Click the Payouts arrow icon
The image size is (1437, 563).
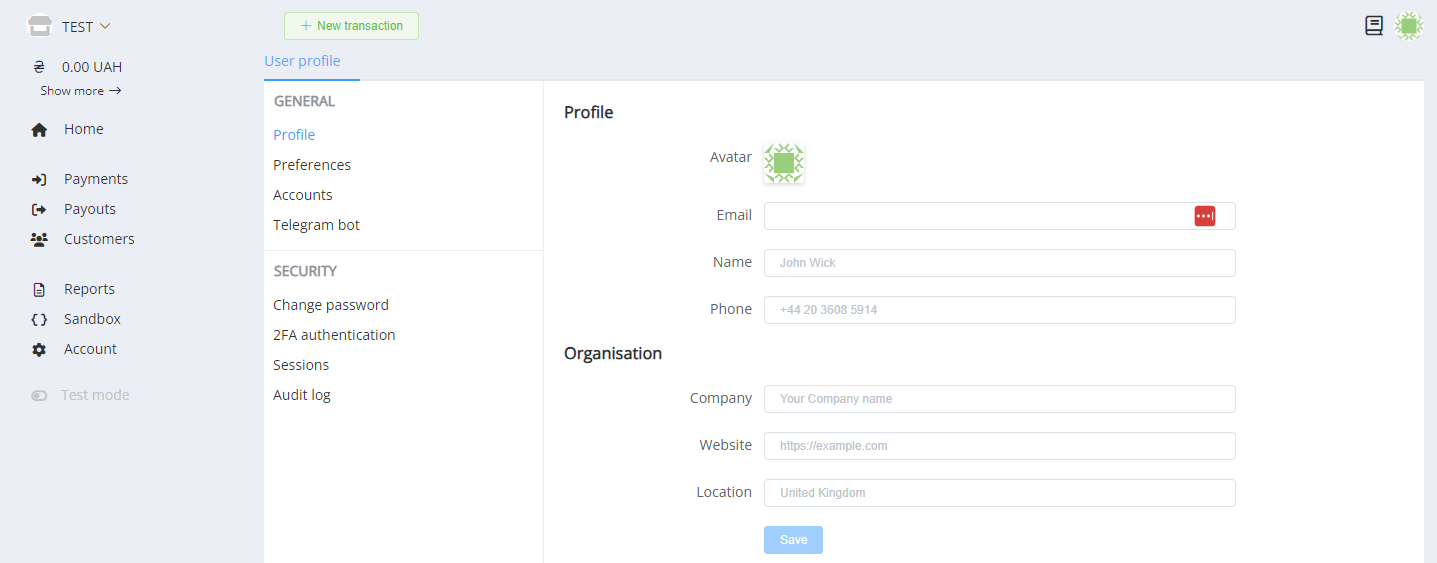click(x=39, y=210)
